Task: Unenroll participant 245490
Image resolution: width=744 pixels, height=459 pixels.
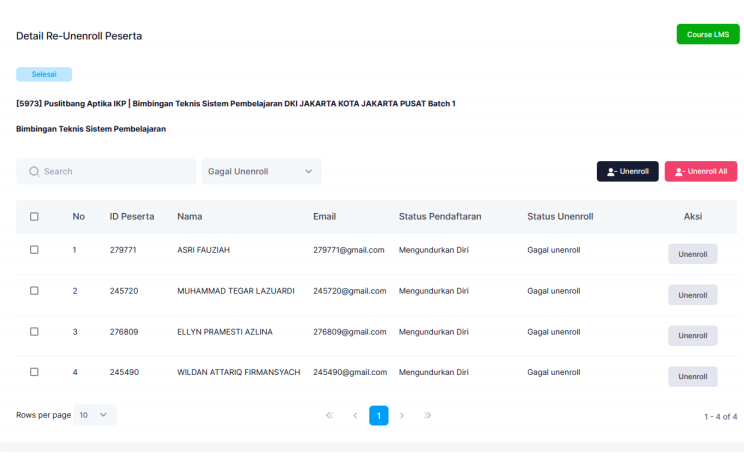Action: pyautogui.click(x=692, y=377)
